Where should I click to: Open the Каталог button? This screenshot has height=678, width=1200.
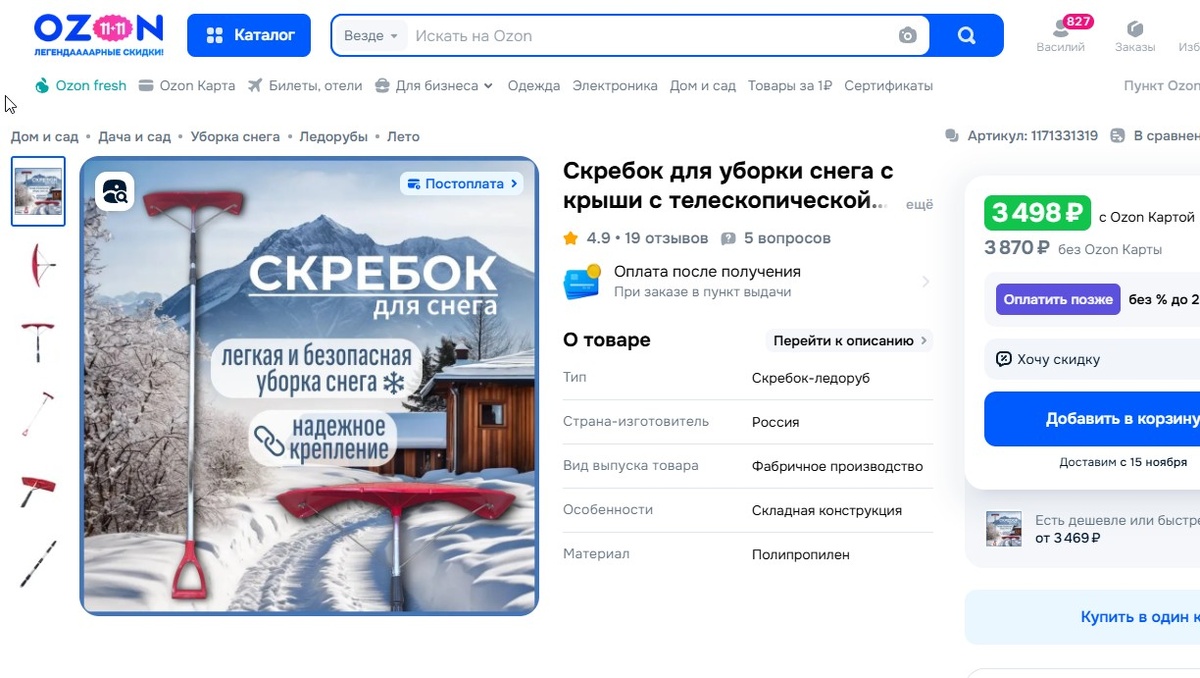[249, 35]
